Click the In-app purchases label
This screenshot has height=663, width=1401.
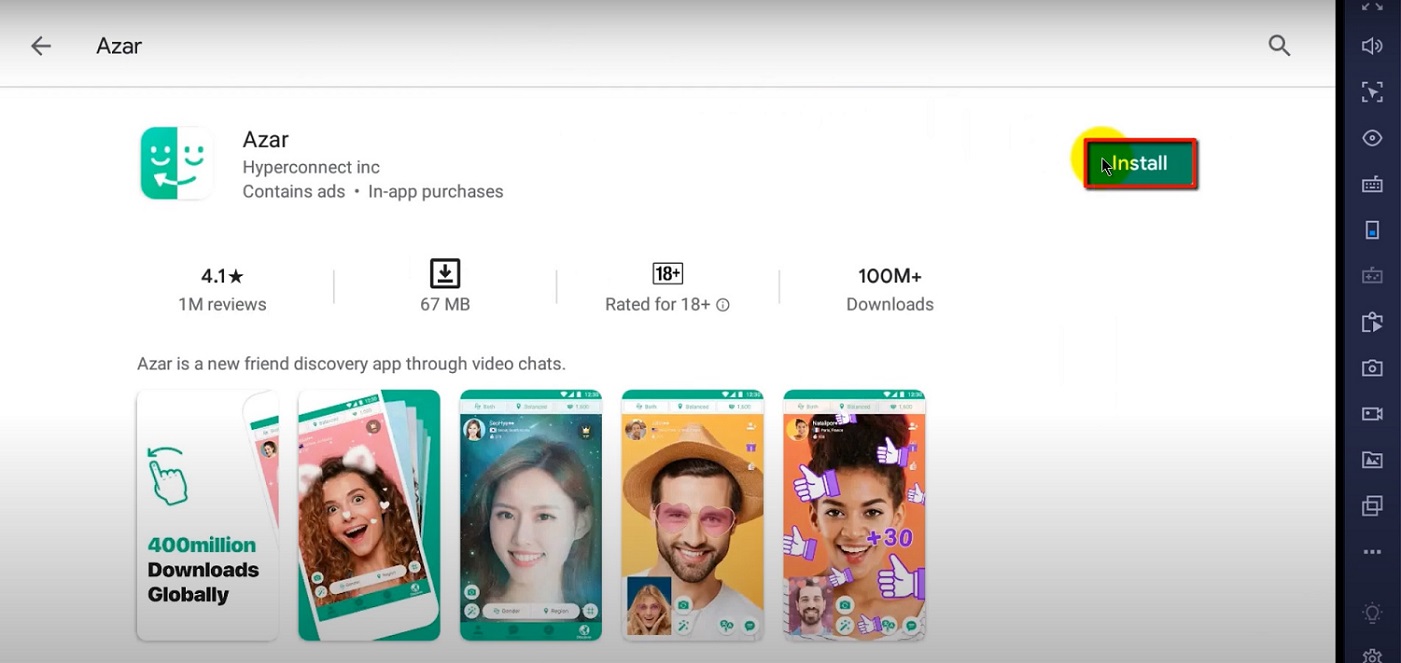tap(435, 191)
